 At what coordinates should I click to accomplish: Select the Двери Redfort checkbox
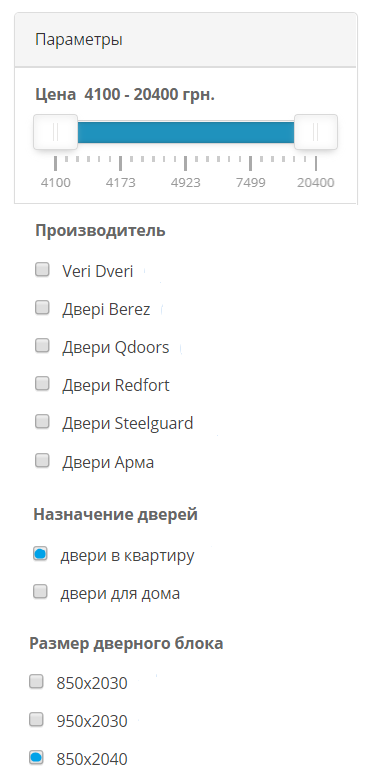tap(42, 384)
